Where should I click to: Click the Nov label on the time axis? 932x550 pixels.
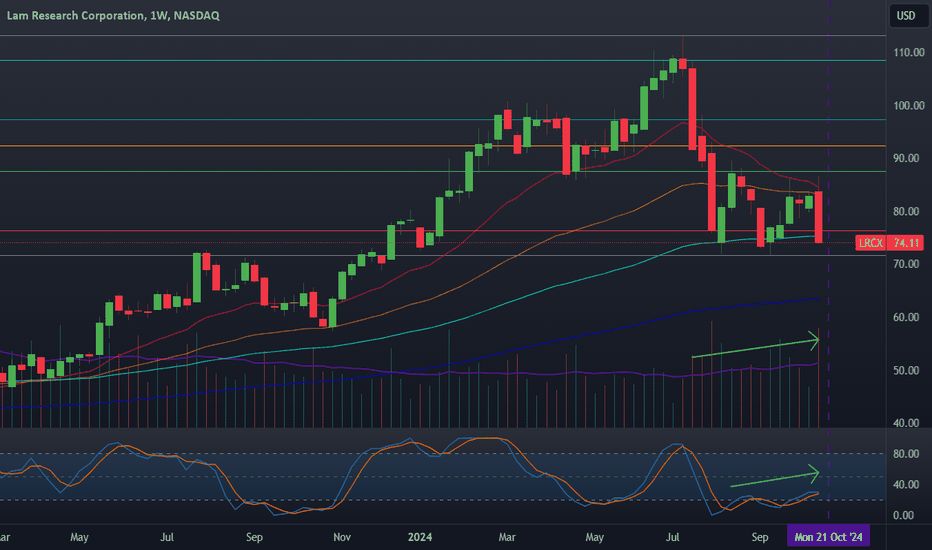click(342, 537)
